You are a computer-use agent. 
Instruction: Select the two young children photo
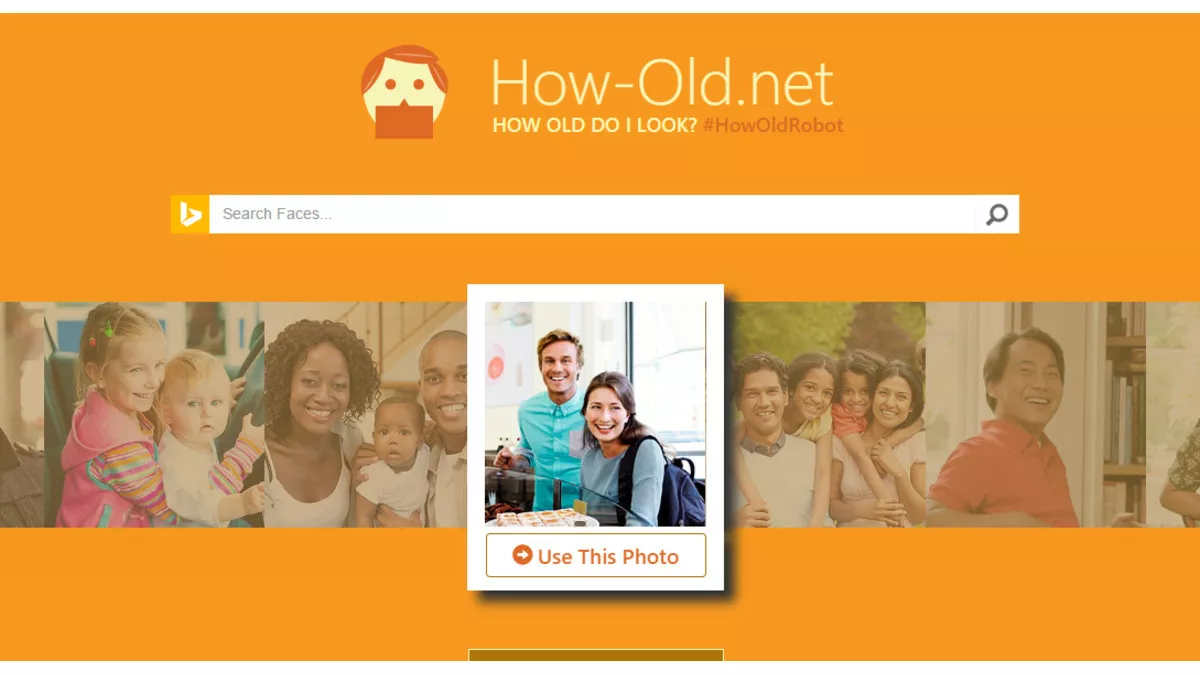coord(154,414)
